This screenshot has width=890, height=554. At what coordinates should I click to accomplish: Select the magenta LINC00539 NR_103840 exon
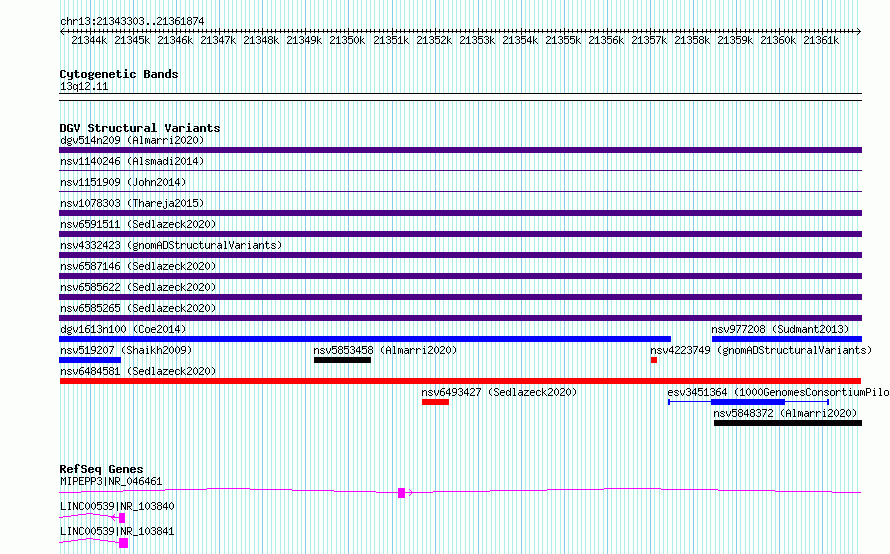tap(122, 518)
